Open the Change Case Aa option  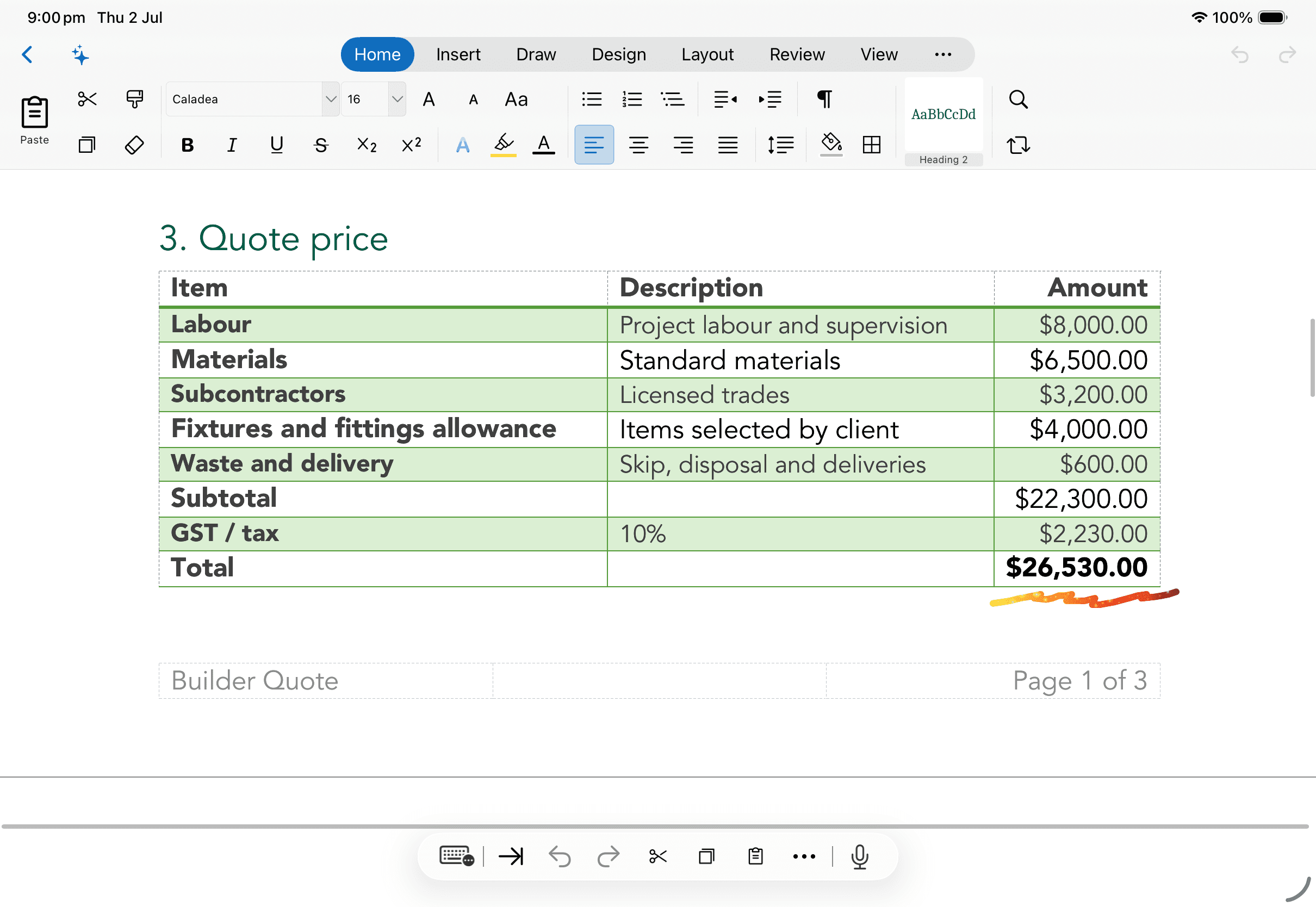point(516,100)
